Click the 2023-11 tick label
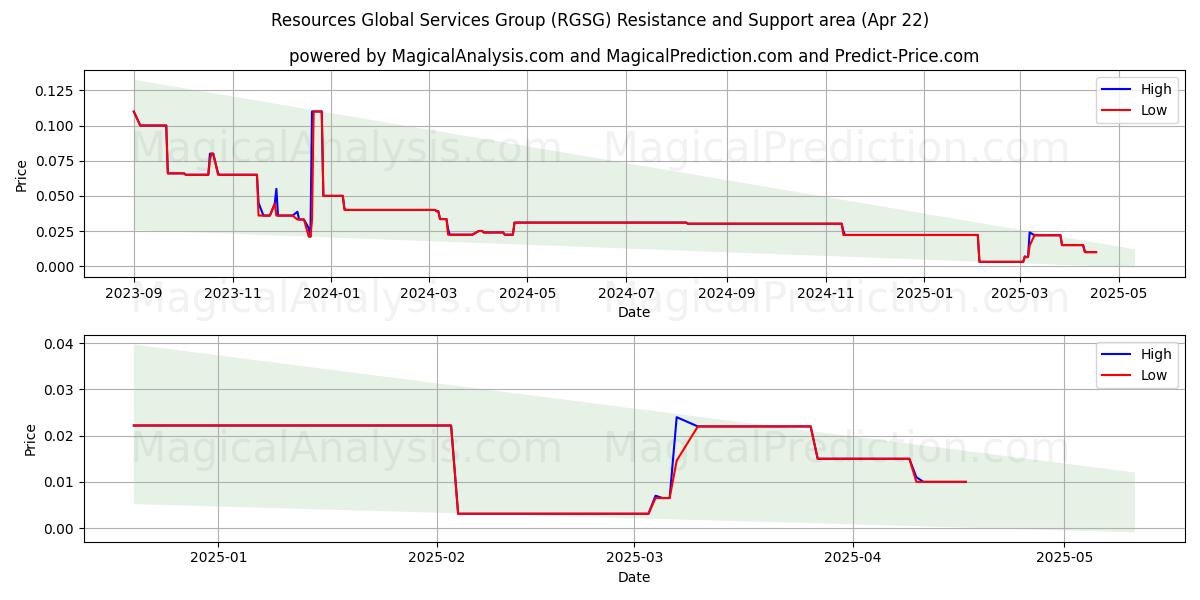Viewport: 1200px width, 600px height. [233, 293]
